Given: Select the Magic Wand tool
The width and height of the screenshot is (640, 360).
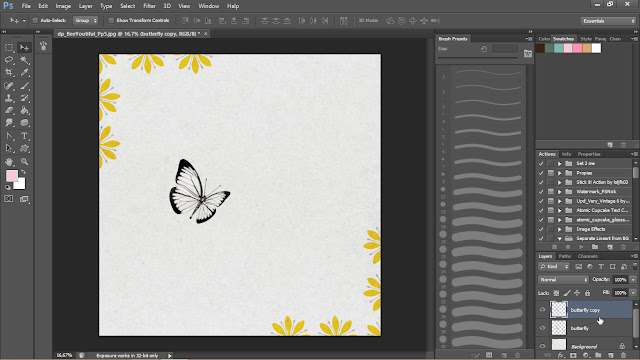Looking at the screenshot, I should 24,60.
